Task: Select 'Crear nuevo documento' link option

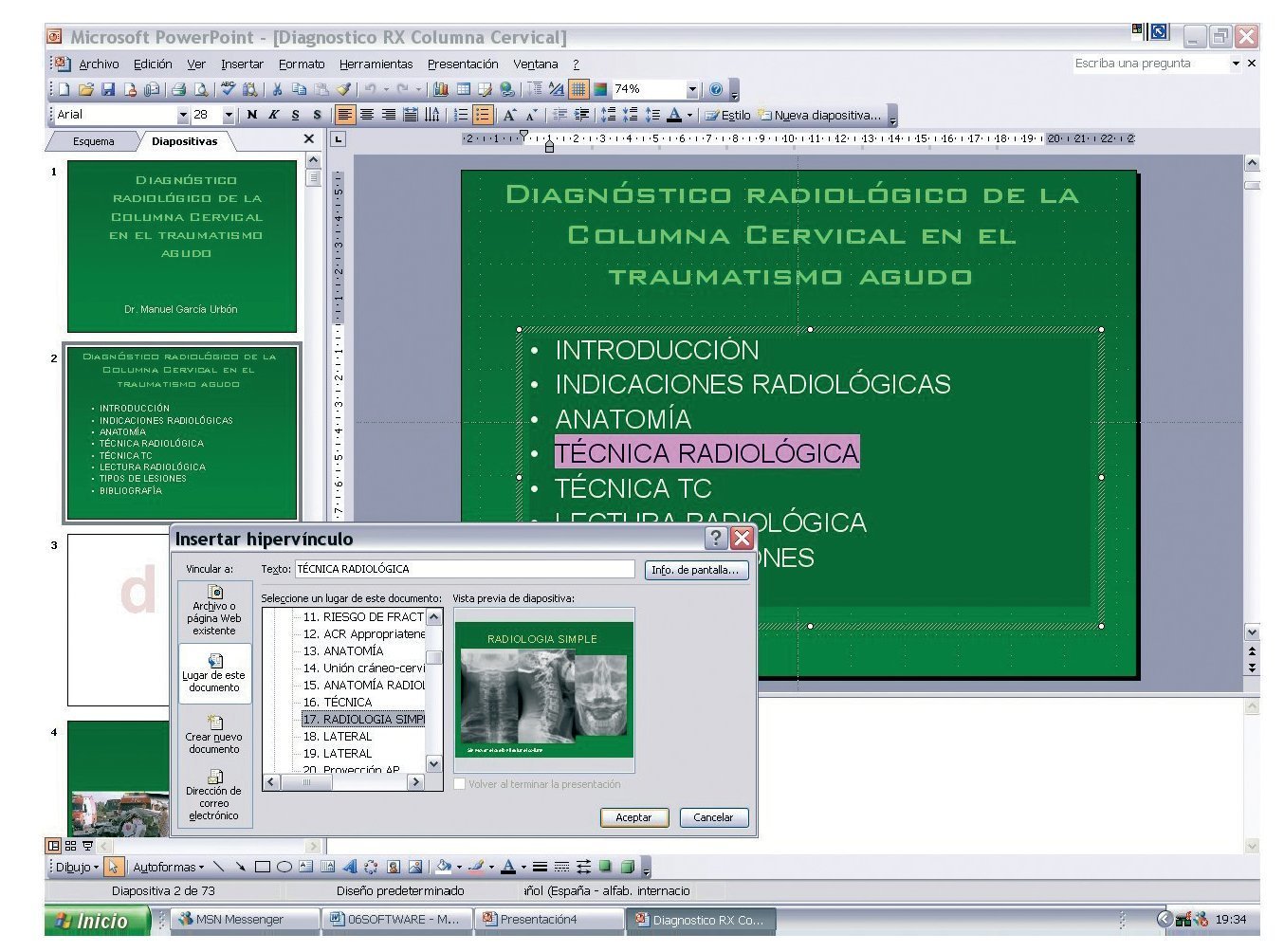Action: [x=214, y=734]
